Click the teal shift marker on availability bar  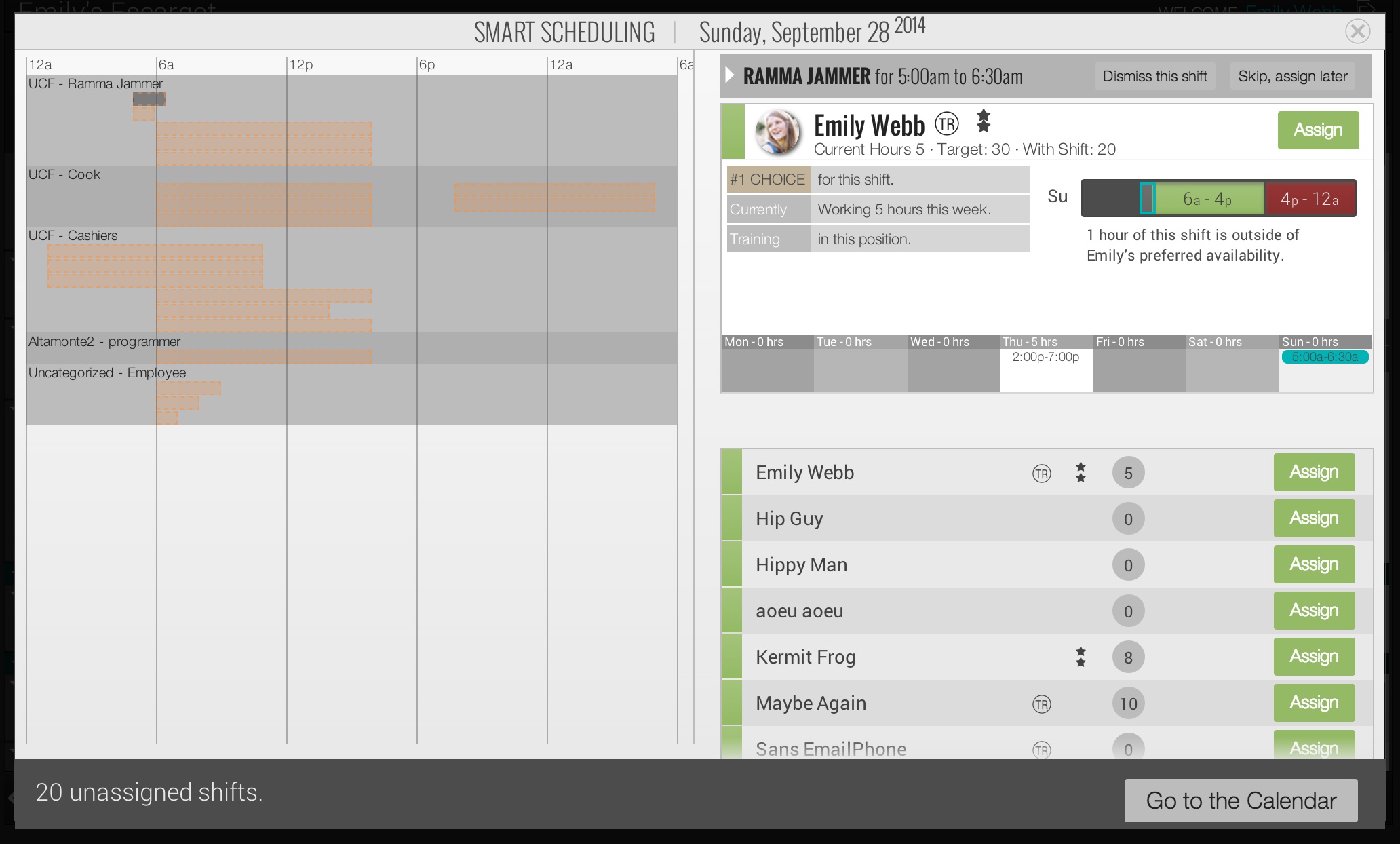(x=1147, y=198)
